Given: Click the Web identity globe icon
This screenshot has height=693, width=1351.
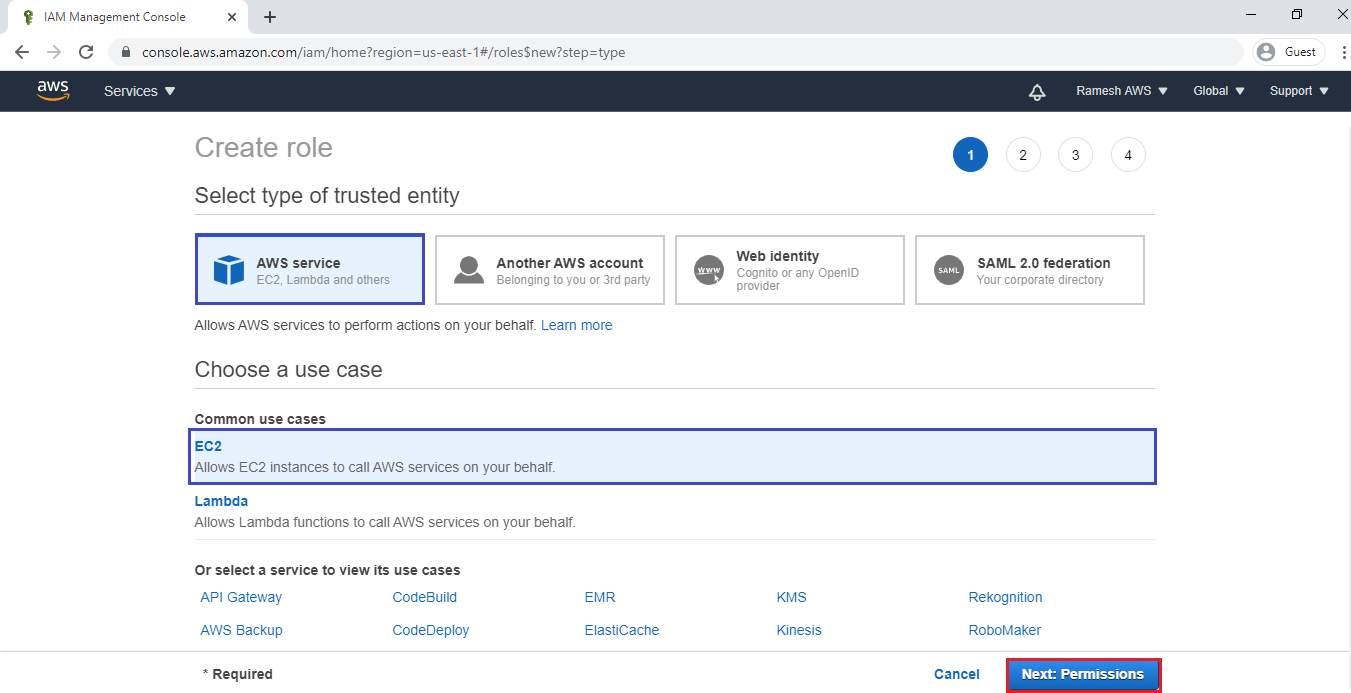Looking at the screenshot, I should [x=709, y=270].
